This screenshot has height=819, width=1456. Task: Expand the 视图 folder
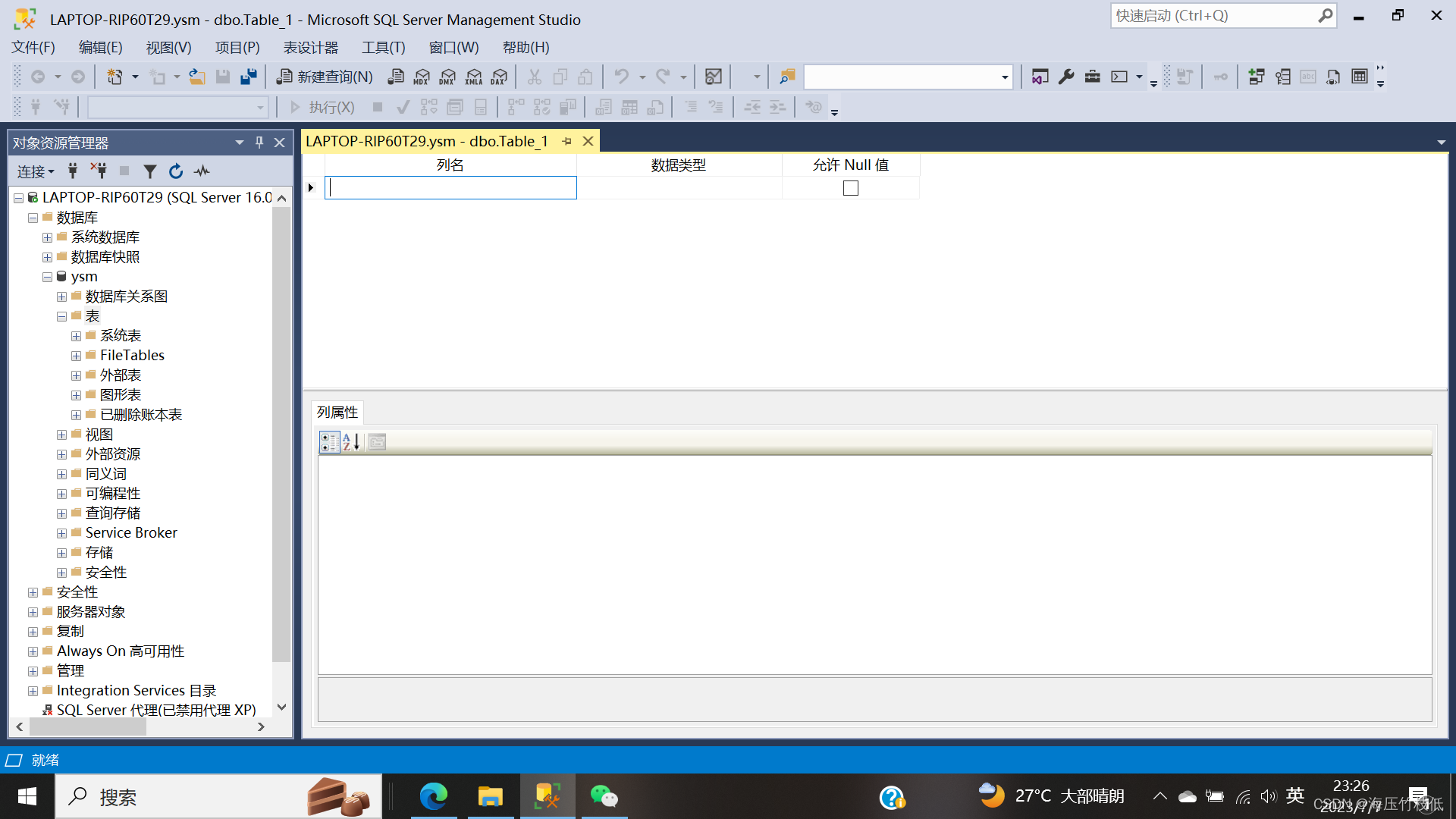61,435
